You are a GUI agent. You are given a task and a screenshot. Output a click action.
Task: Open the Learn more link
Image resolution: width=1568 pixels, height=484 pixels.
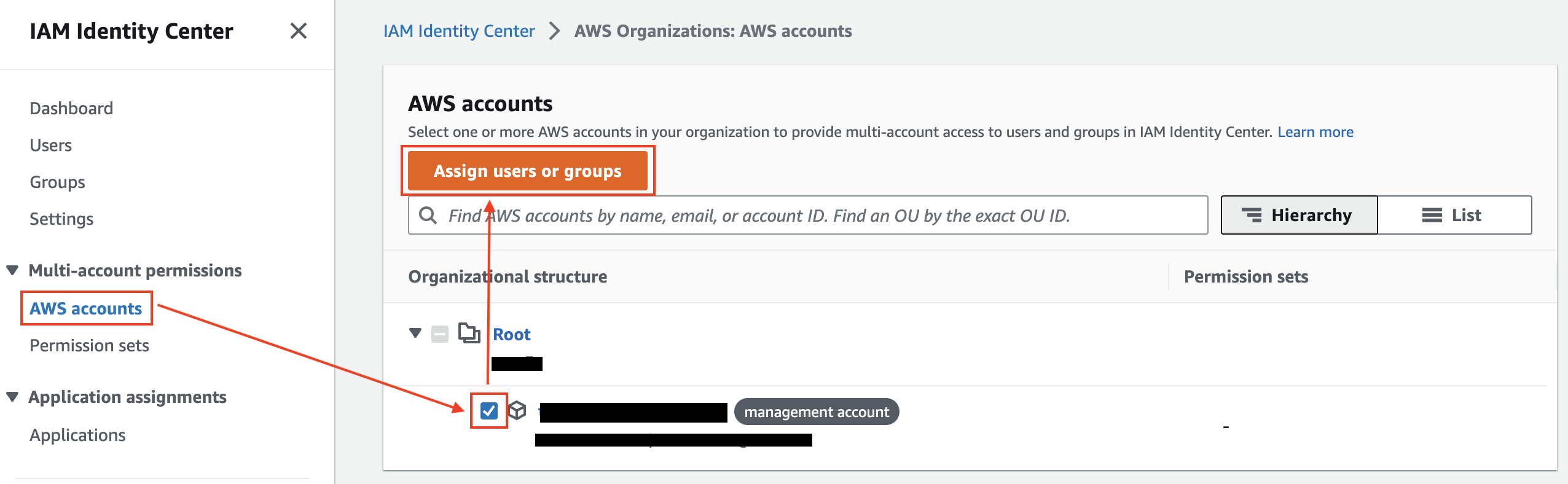(1315, 132)
